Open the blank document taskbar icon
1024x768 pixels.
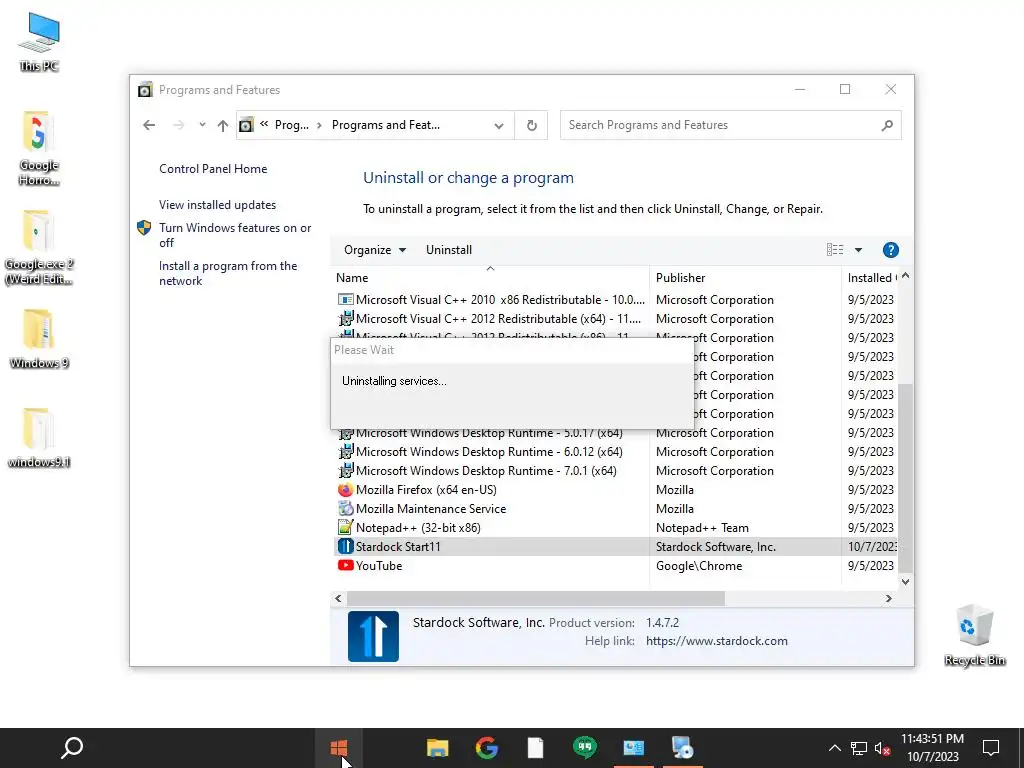(536, 748)
